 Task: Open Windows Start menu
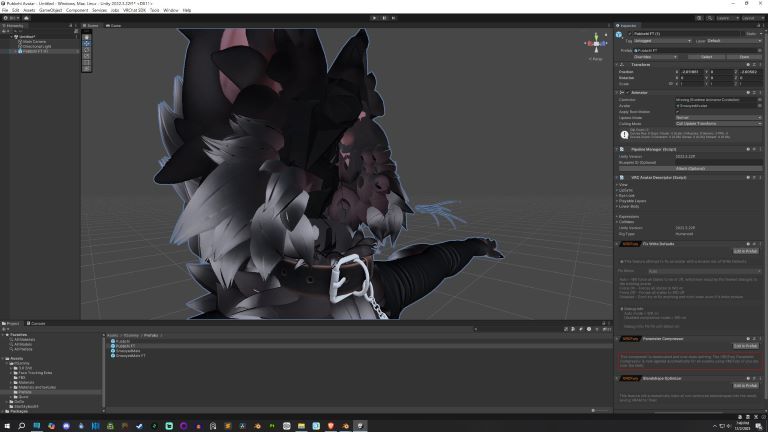point(7,426)
